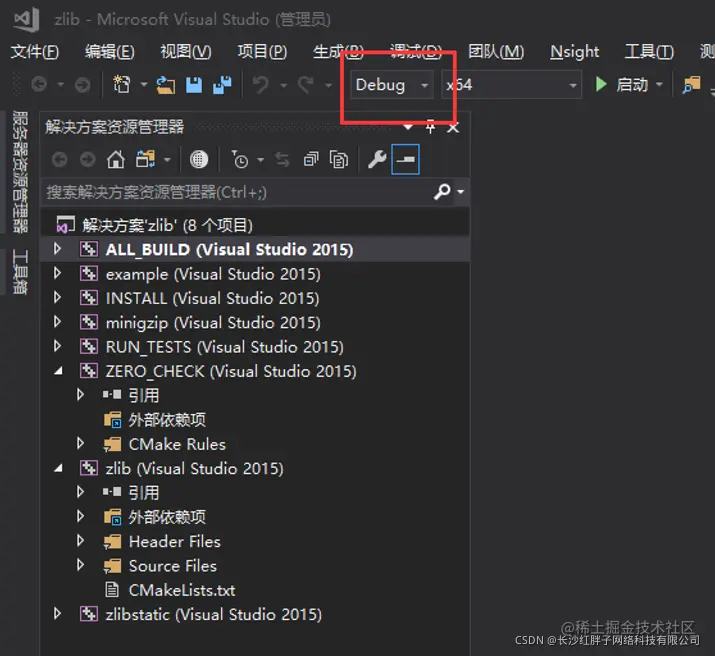Image resolution: width=715 pixels, height=656 pixels.
Task: Expand the minigzip project node
Action: point(57,322)
